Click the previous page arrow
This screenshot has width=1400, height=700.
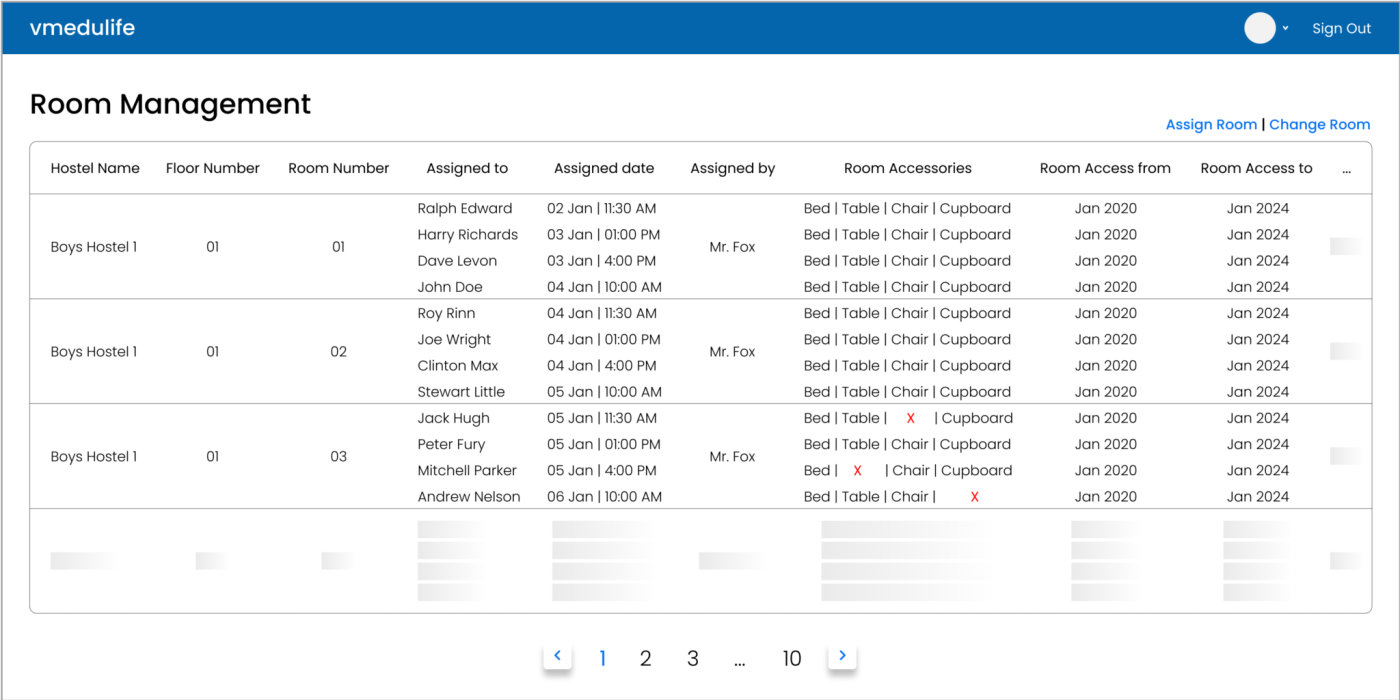tap(557, 656)
